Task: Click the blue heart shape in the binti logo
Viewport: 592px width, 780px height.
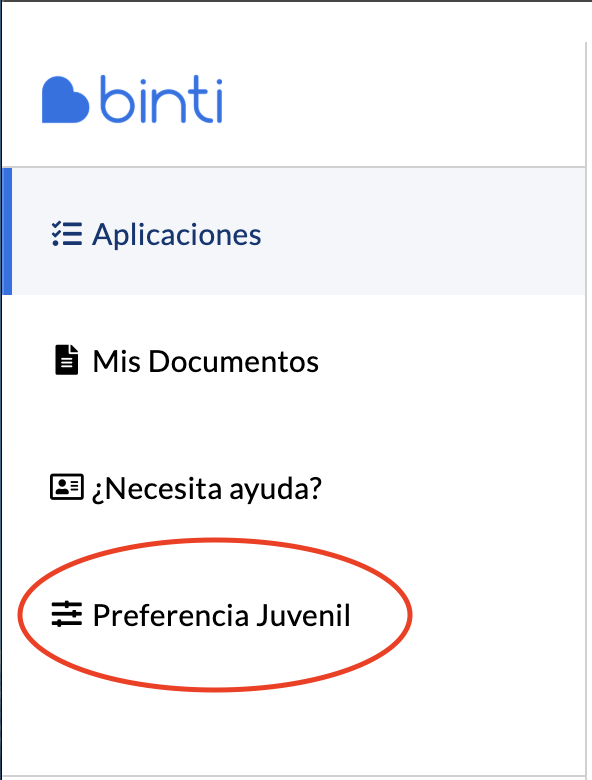Action: pyautogui.click(x=65, y=100)
